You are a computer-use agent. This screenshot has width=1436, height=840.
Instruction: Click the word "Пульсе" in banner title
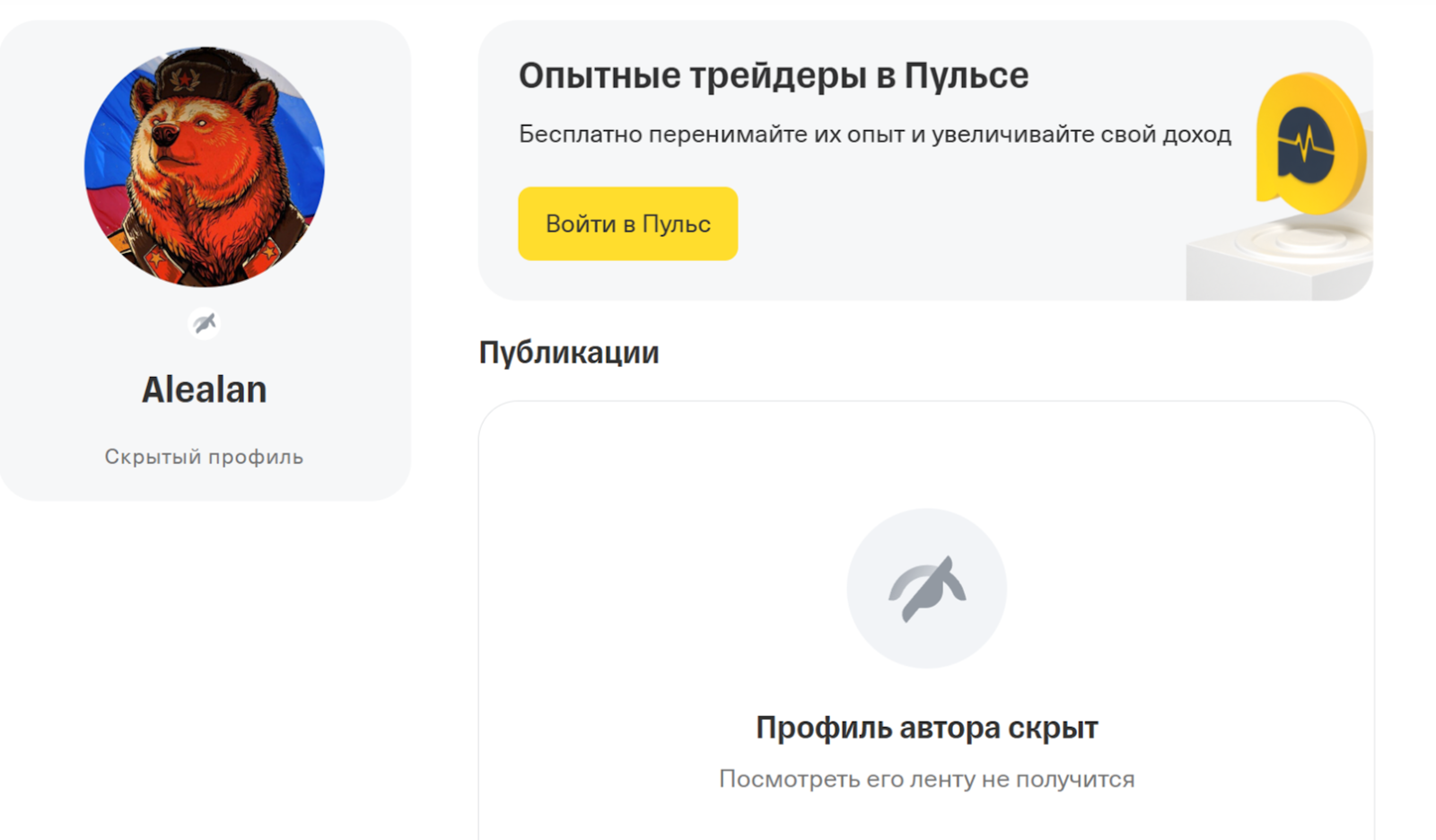point(966,75)
